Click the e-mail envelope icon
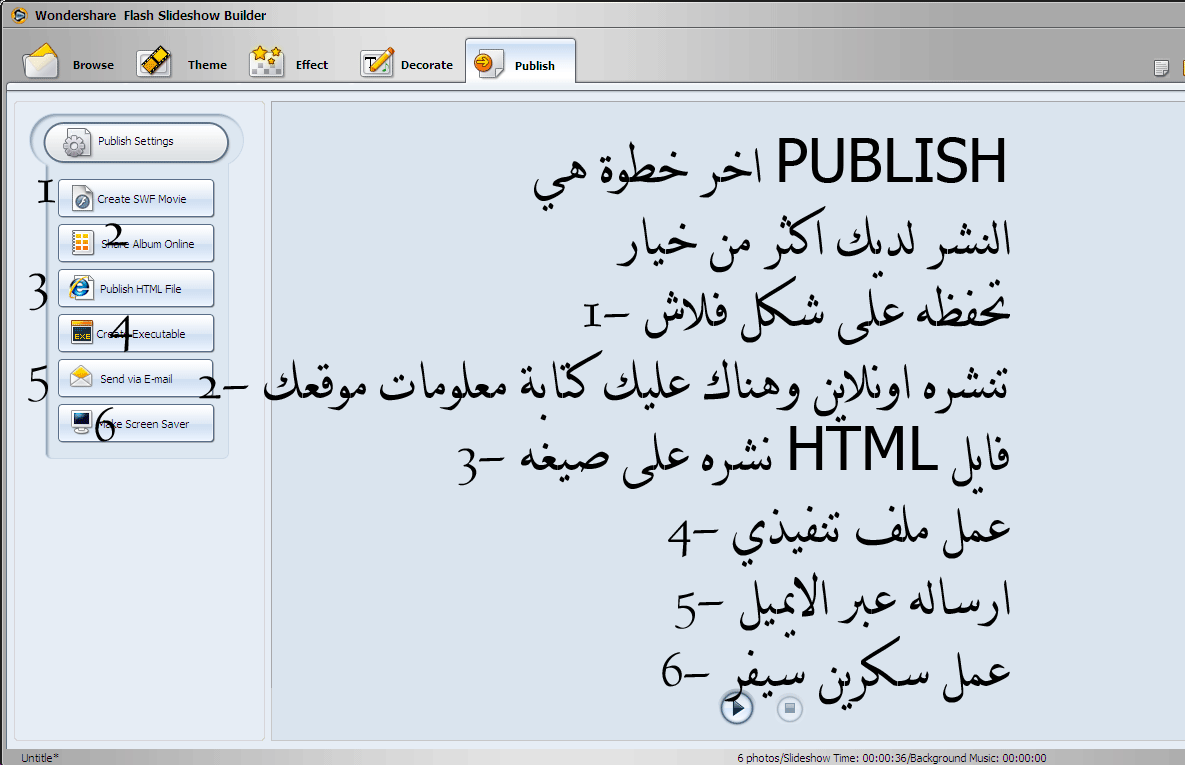Viewport: 1185px width, 765px height. pos(81,376)
